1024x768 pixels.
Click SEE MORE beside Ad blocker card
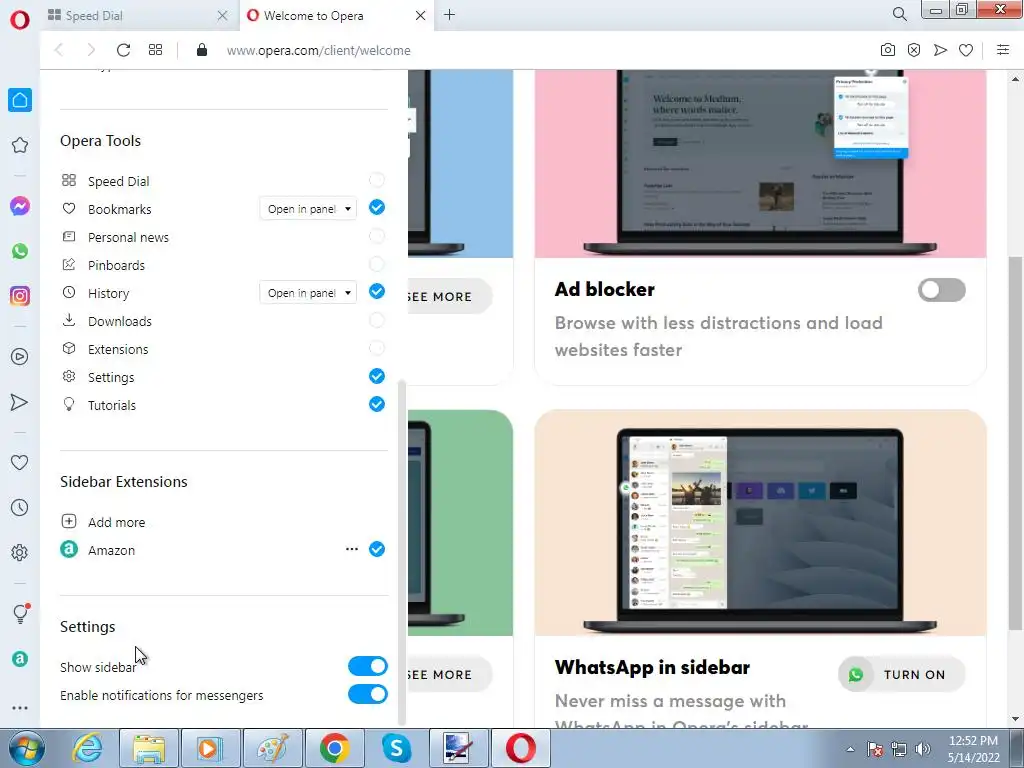(448, 296)
